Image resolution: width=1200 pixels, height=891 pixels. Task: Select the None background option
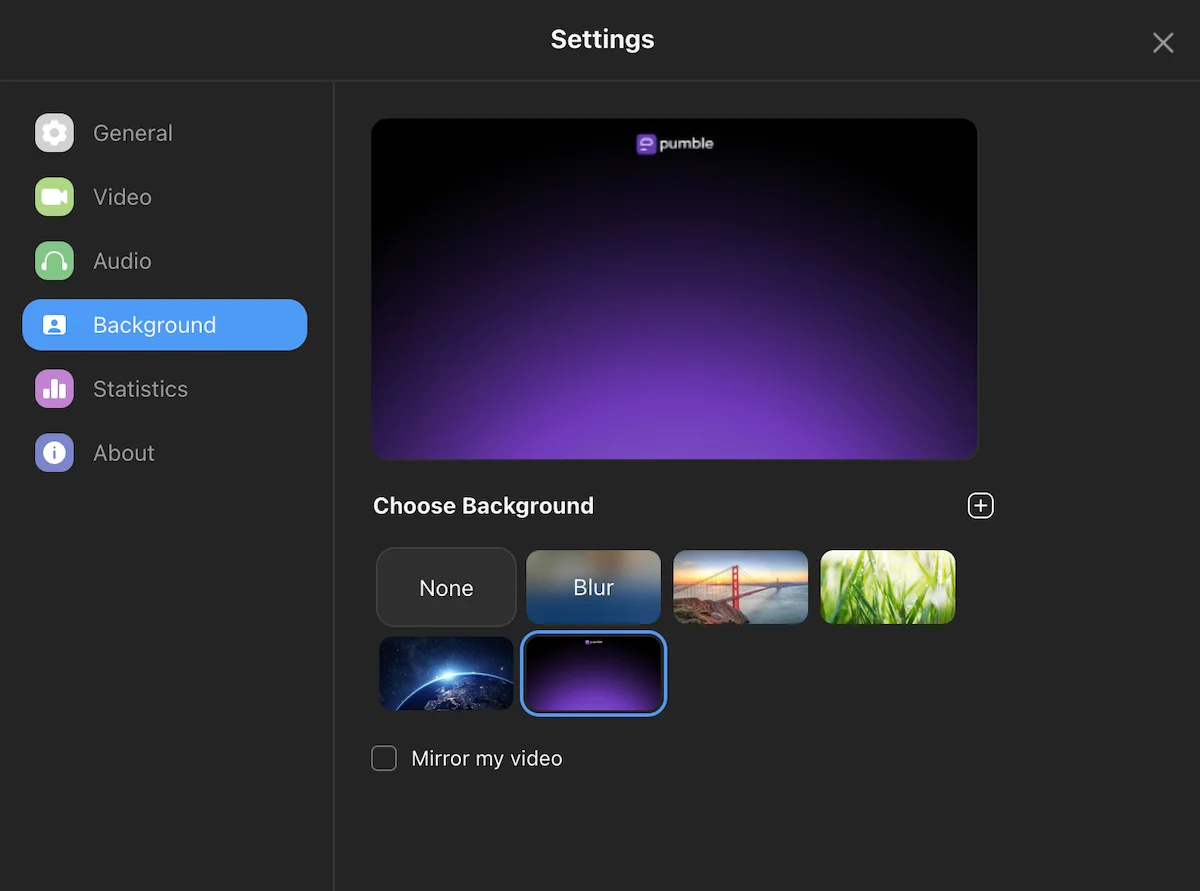click(446, 587)
